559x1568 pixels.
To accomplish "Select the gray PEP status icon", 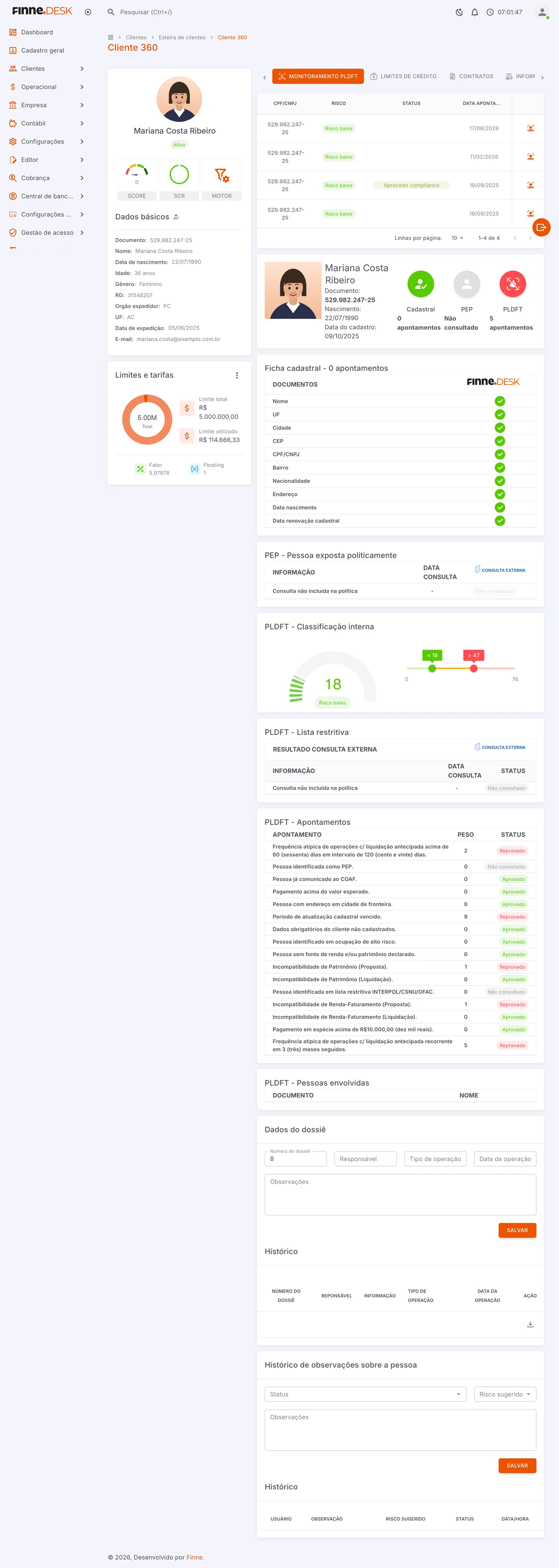I will (467, 284).
